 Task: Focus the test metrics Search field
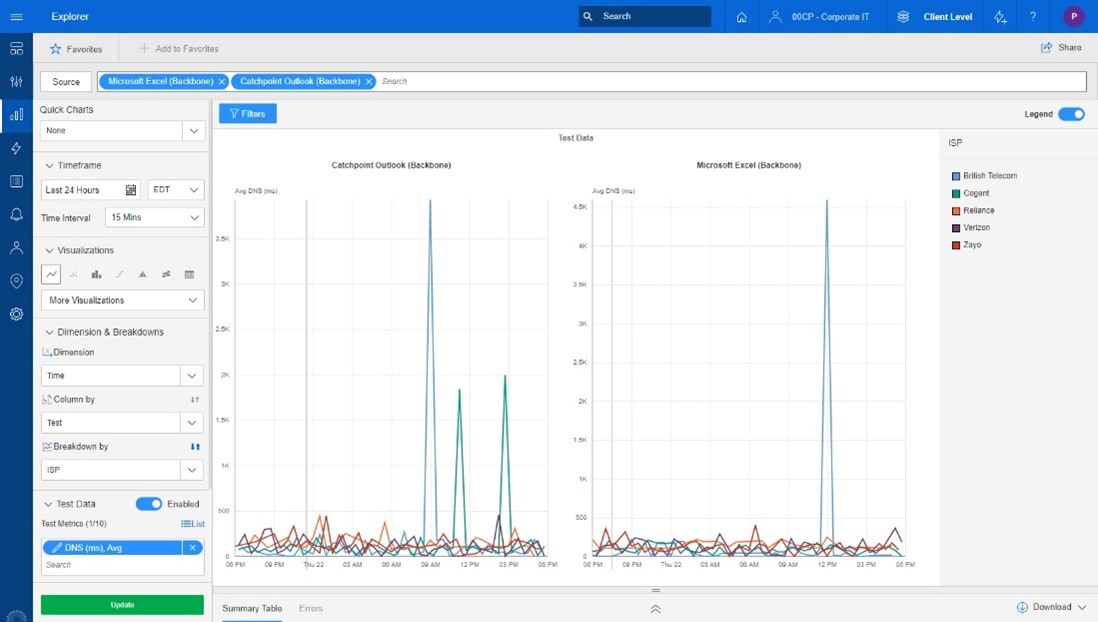coord(122,565)
